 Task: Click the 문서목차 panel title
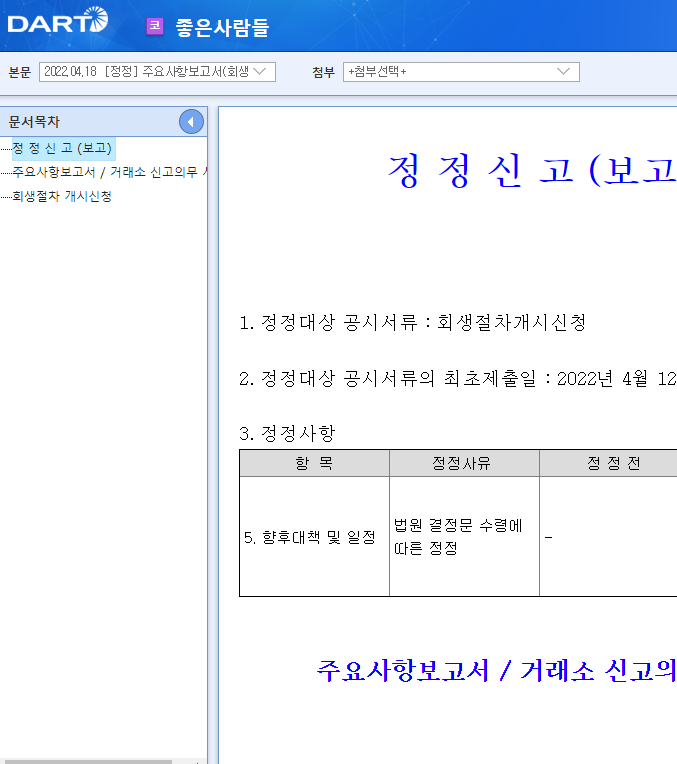(x=34, y=122)
